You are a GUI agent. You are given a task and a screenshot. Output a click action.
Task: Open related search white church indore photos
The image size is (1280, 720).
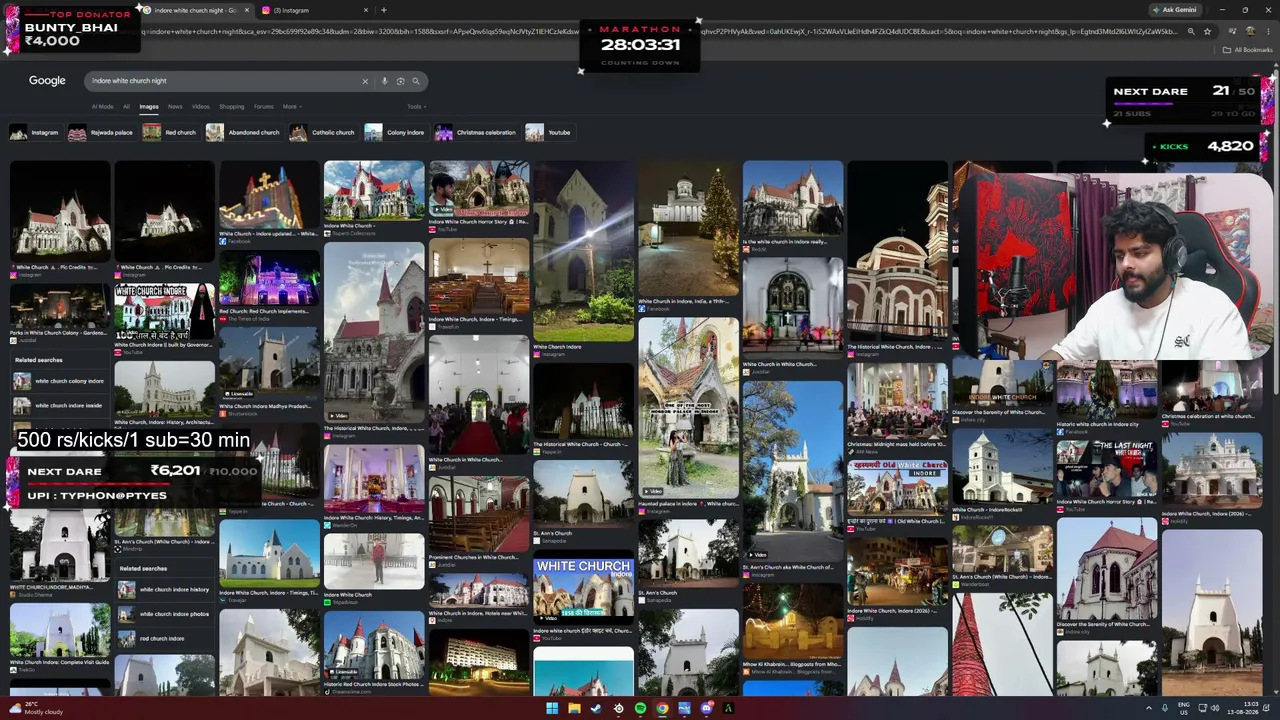coord(165,614)
